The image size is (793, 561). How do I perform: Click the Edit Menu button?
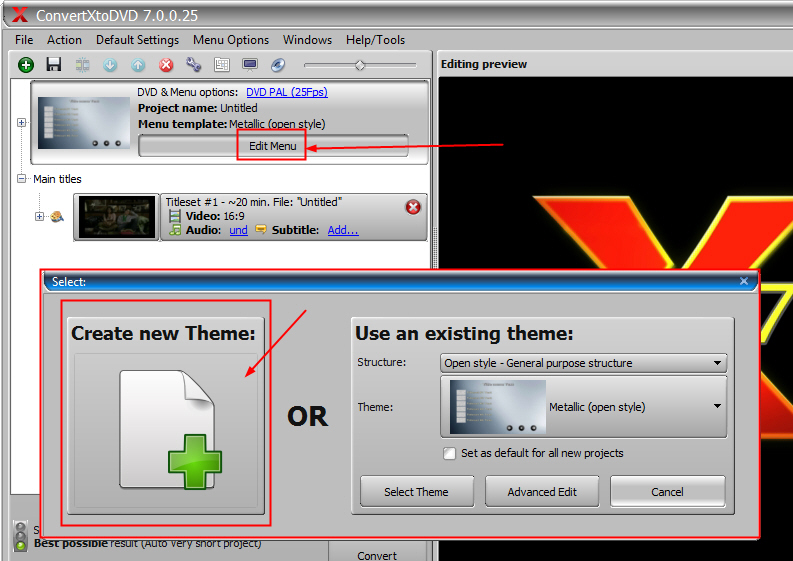pos(273,146)
